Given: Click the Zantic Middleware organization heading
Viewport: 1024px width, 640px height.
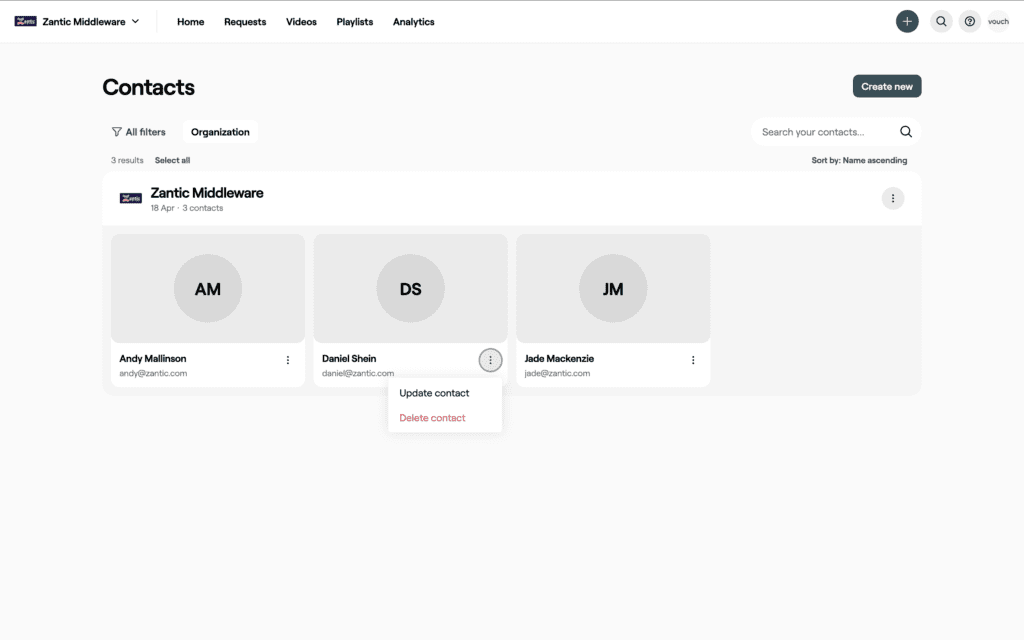Looking at the screenshot, I should pos(207,193).
